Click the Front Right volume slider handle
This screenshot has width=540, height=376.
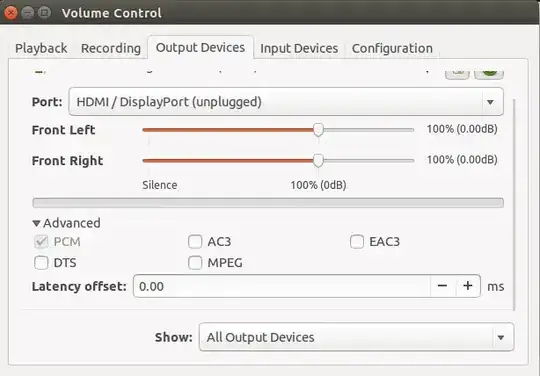pyautogui.click(x=319, y=160)
